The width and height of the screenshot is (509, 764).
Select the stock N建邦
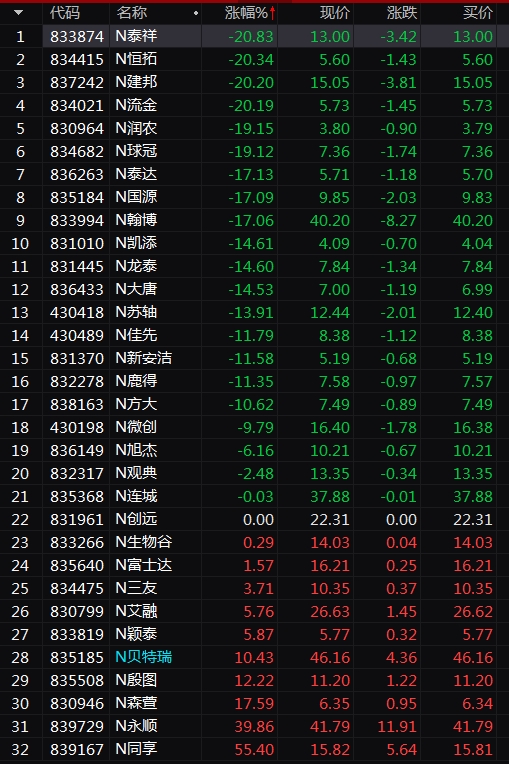136,82
